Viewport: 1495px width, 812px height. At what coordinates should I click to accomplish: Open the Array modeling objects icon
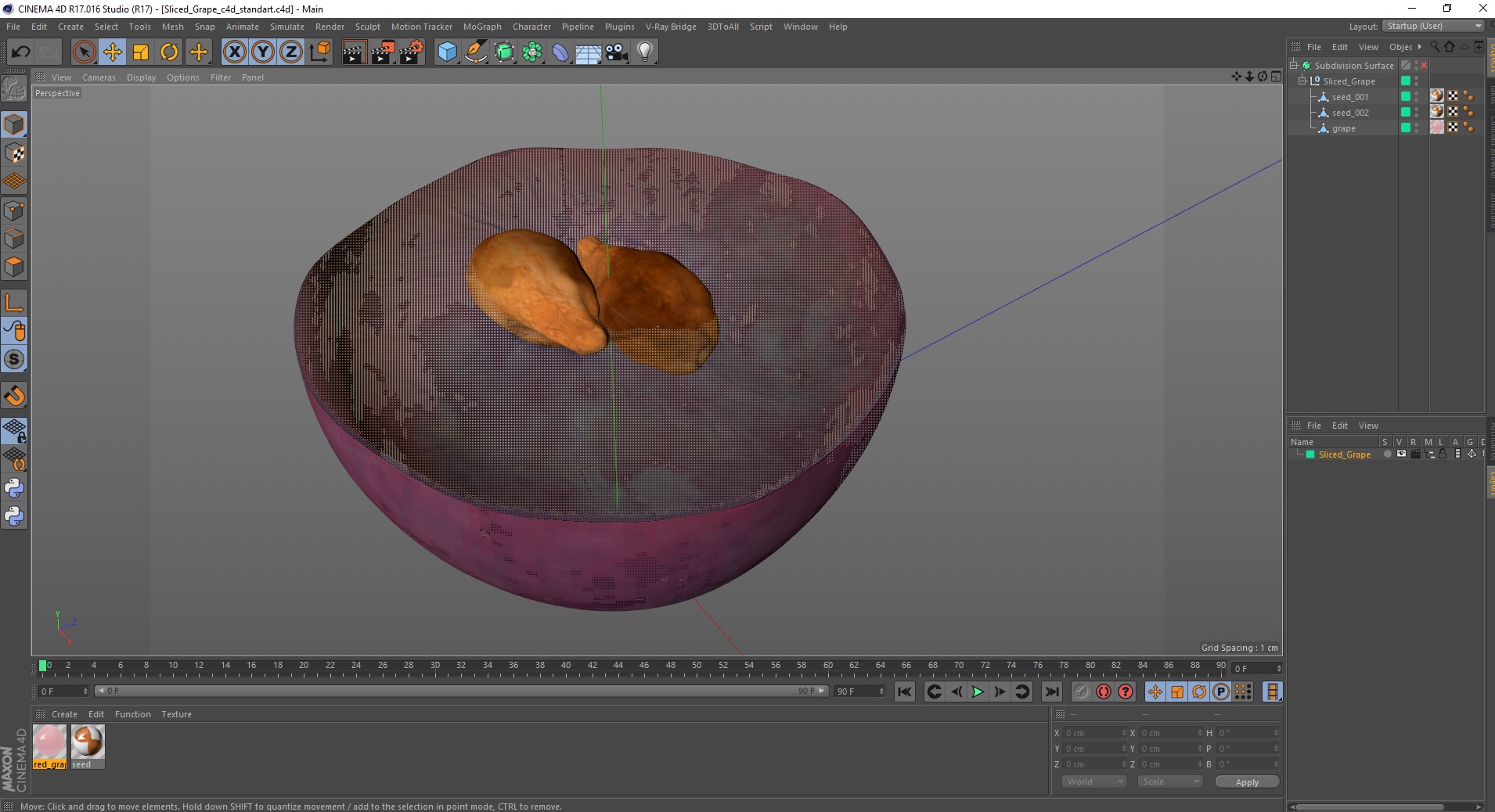click(x=532, y=52)
